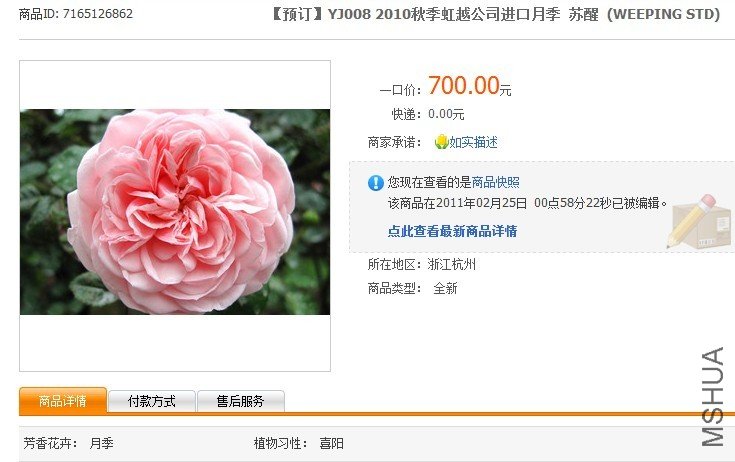Click the MSHUA watermark text
This screenshot has height=462, width=735.
click(x=712, y=396)
